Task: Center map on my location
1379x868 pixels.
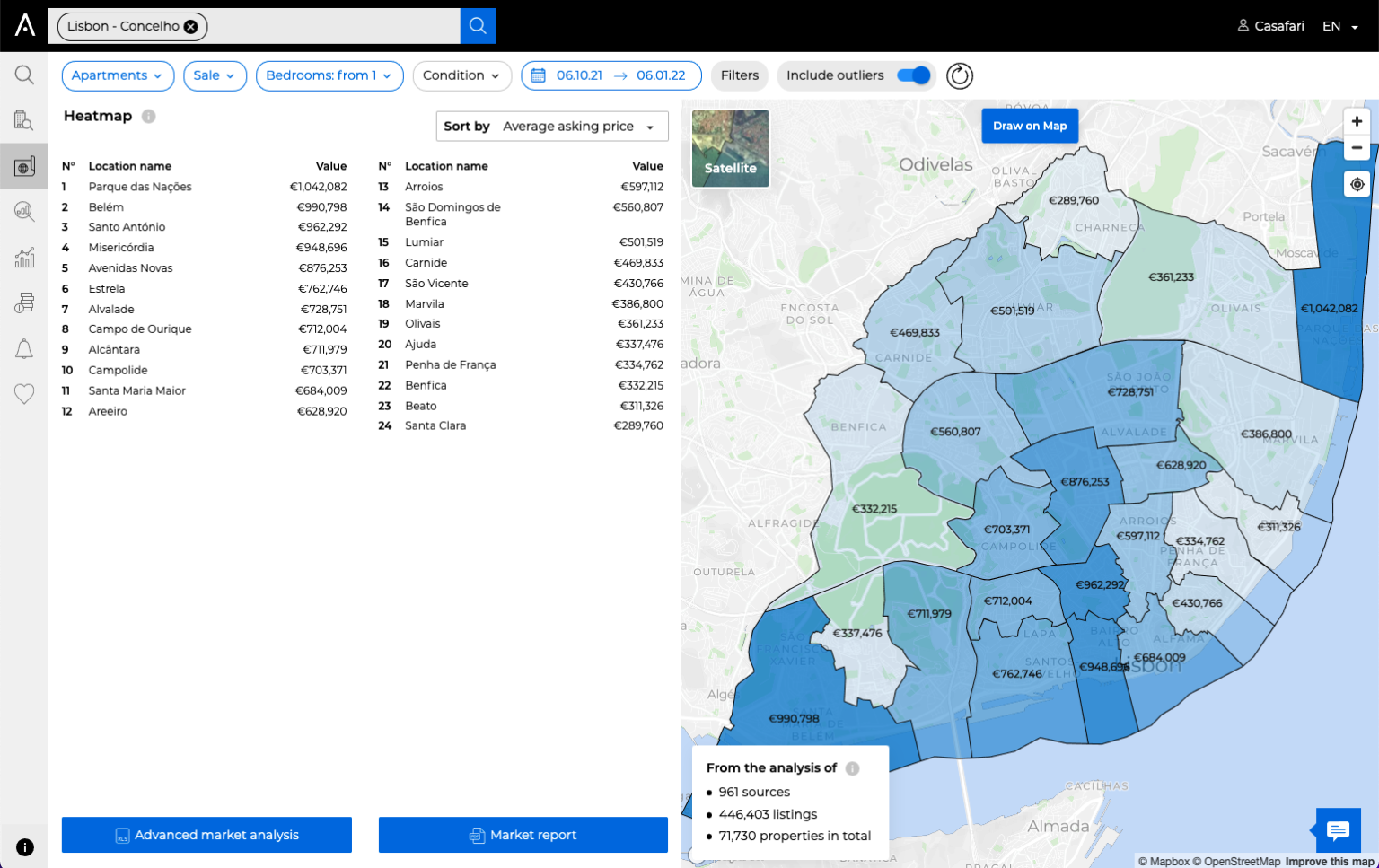Action: click(1357, 184)
